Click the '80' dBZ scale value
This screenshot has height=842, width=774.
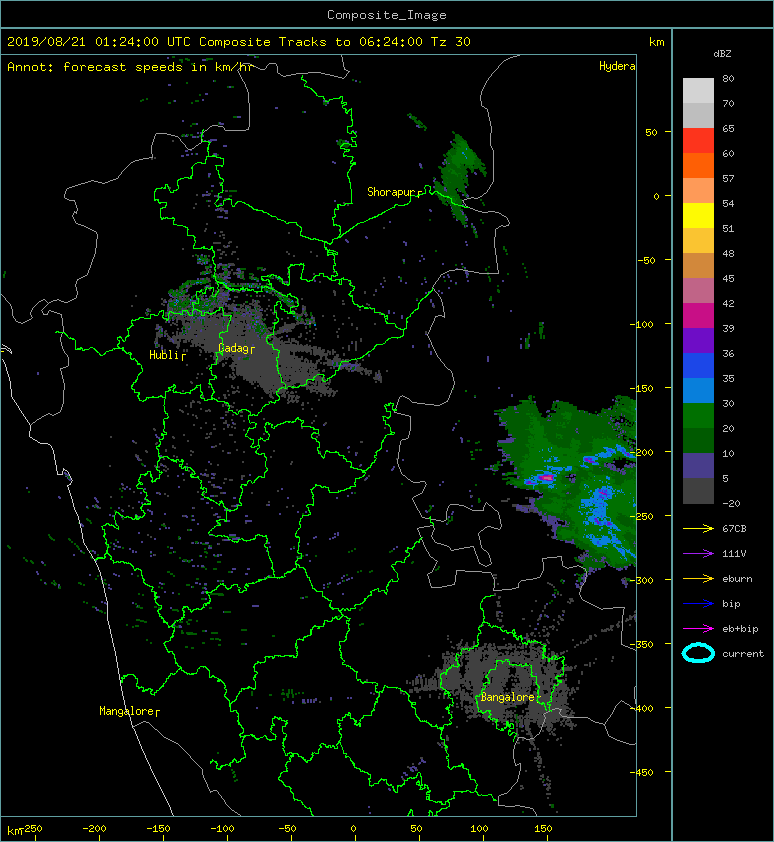pos(728,78)
